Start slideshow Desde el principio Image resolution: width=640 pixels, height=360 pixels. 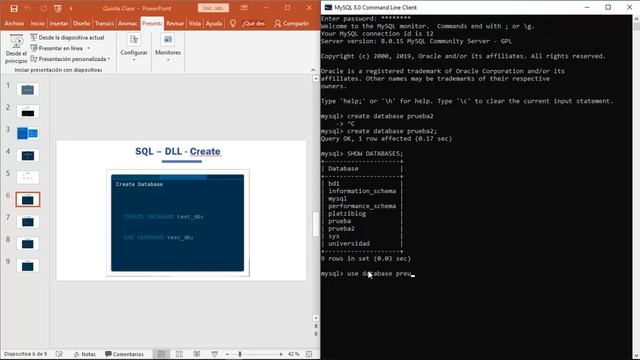16,49
